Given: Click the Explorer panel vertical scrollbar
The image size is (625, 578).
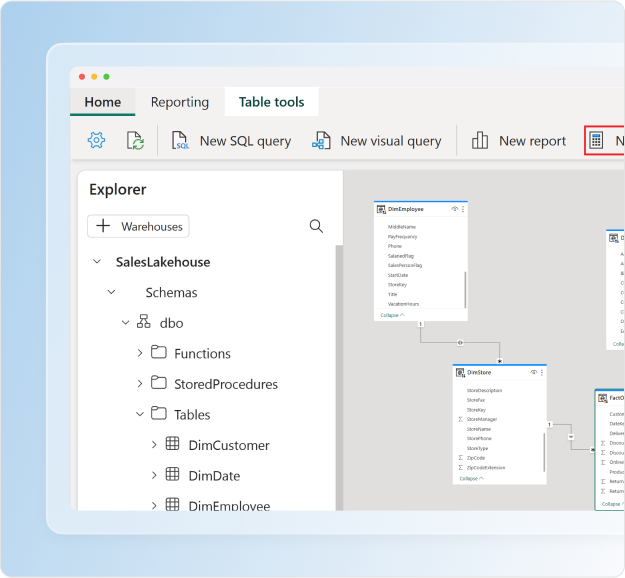Looking at the screenshot, I should click(339, 377).
